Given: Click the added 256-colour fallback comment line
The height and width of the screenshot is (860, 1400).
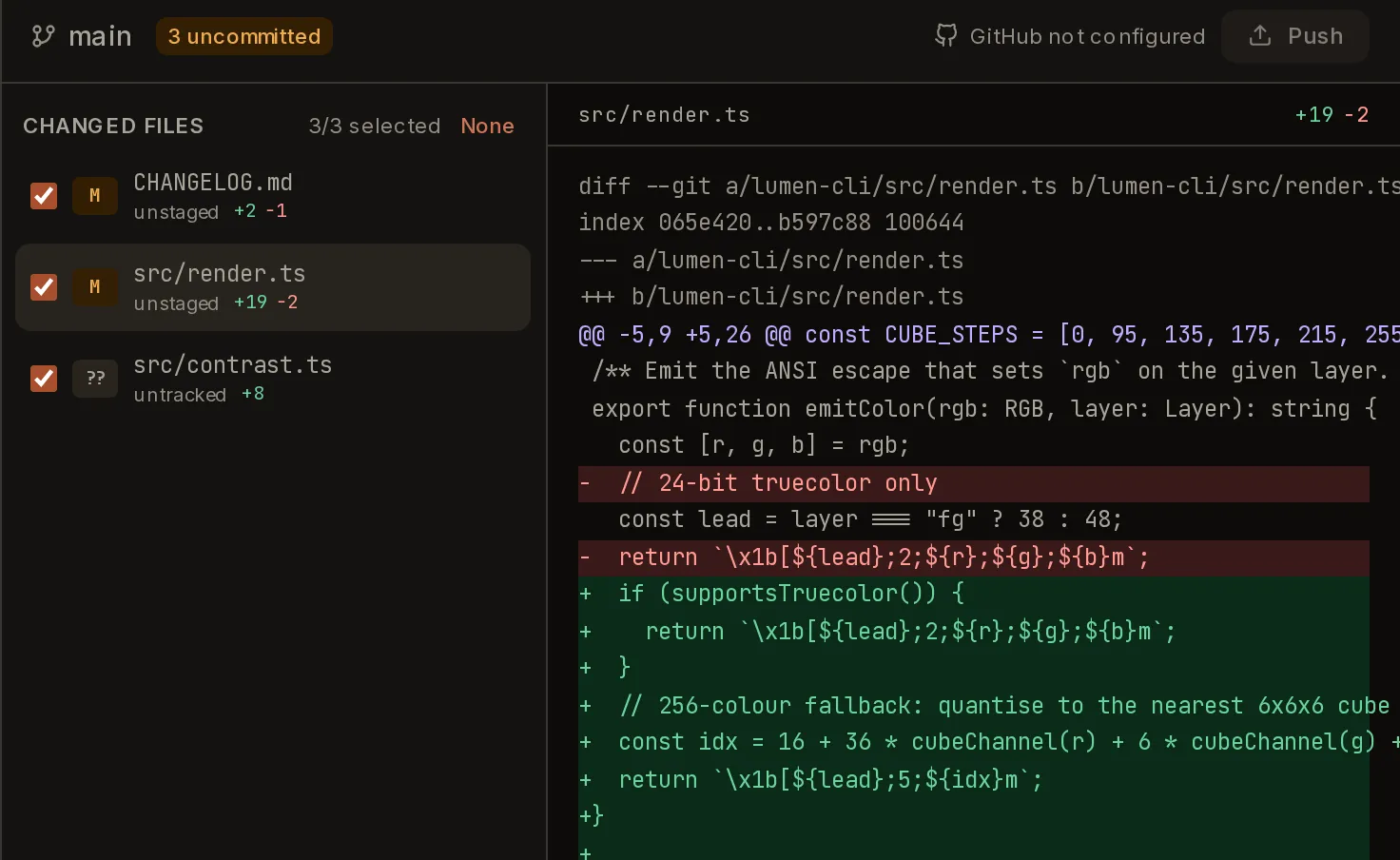Looking at the screenshot, I should [974, 706].
